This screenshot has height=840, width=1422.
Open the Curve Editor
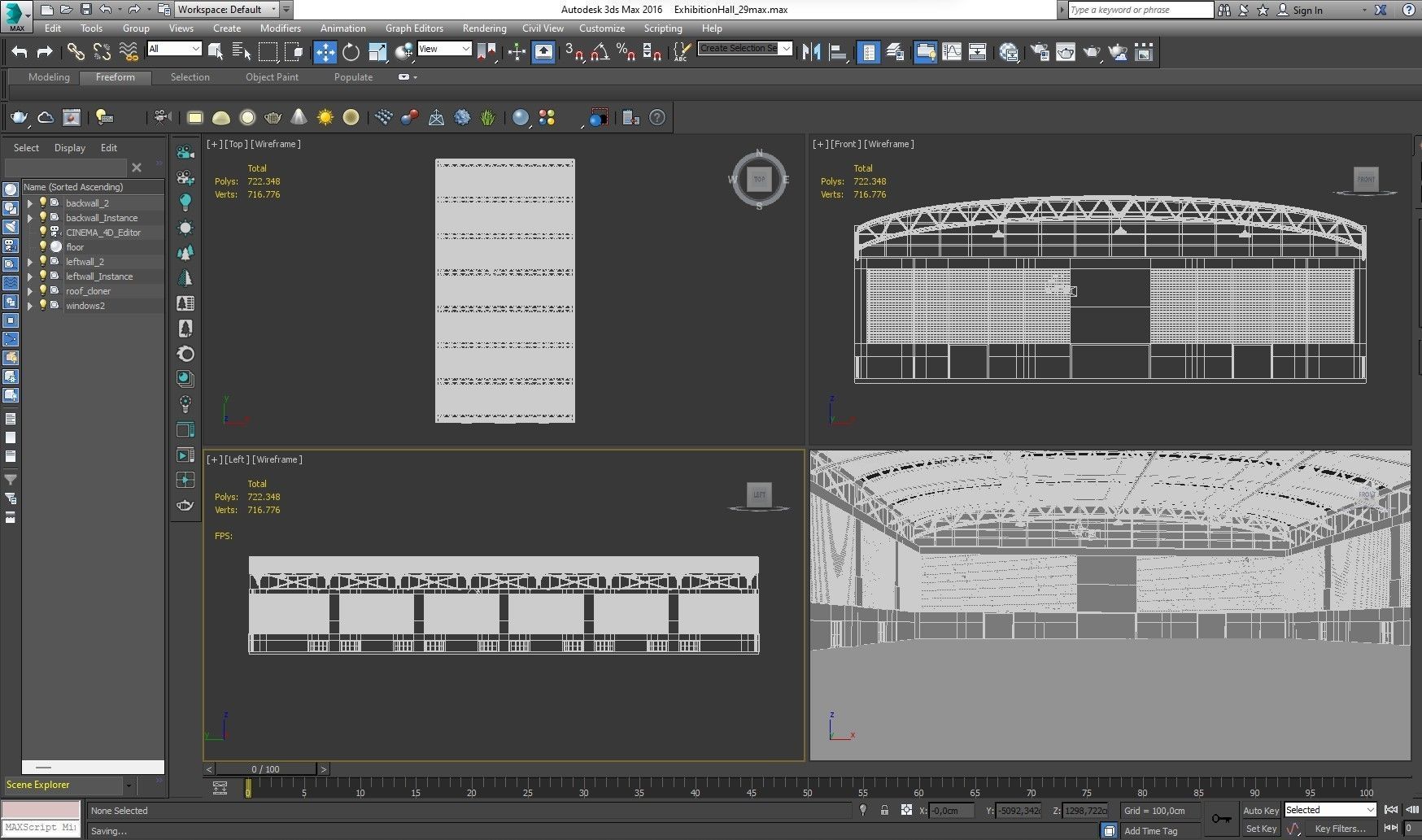pyautogui.click(x=952, y=52)
